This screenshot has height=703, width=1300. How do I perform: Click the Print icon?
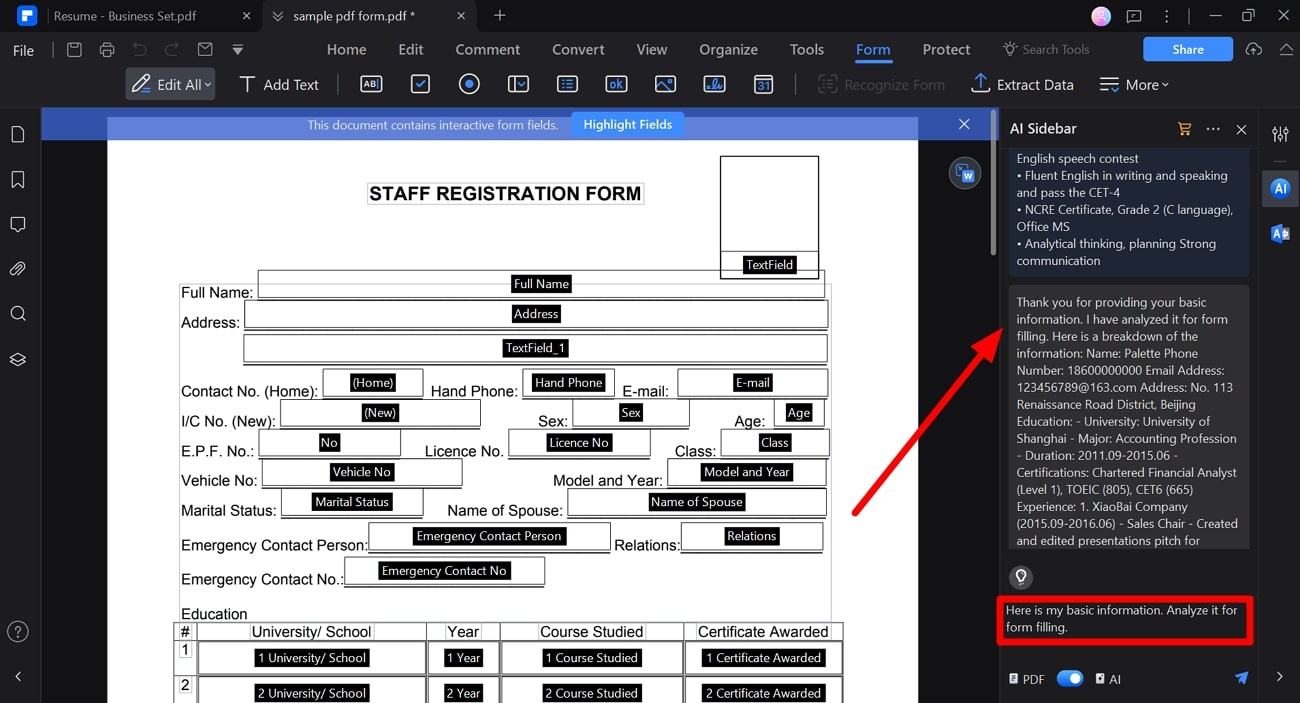(107, 50)
